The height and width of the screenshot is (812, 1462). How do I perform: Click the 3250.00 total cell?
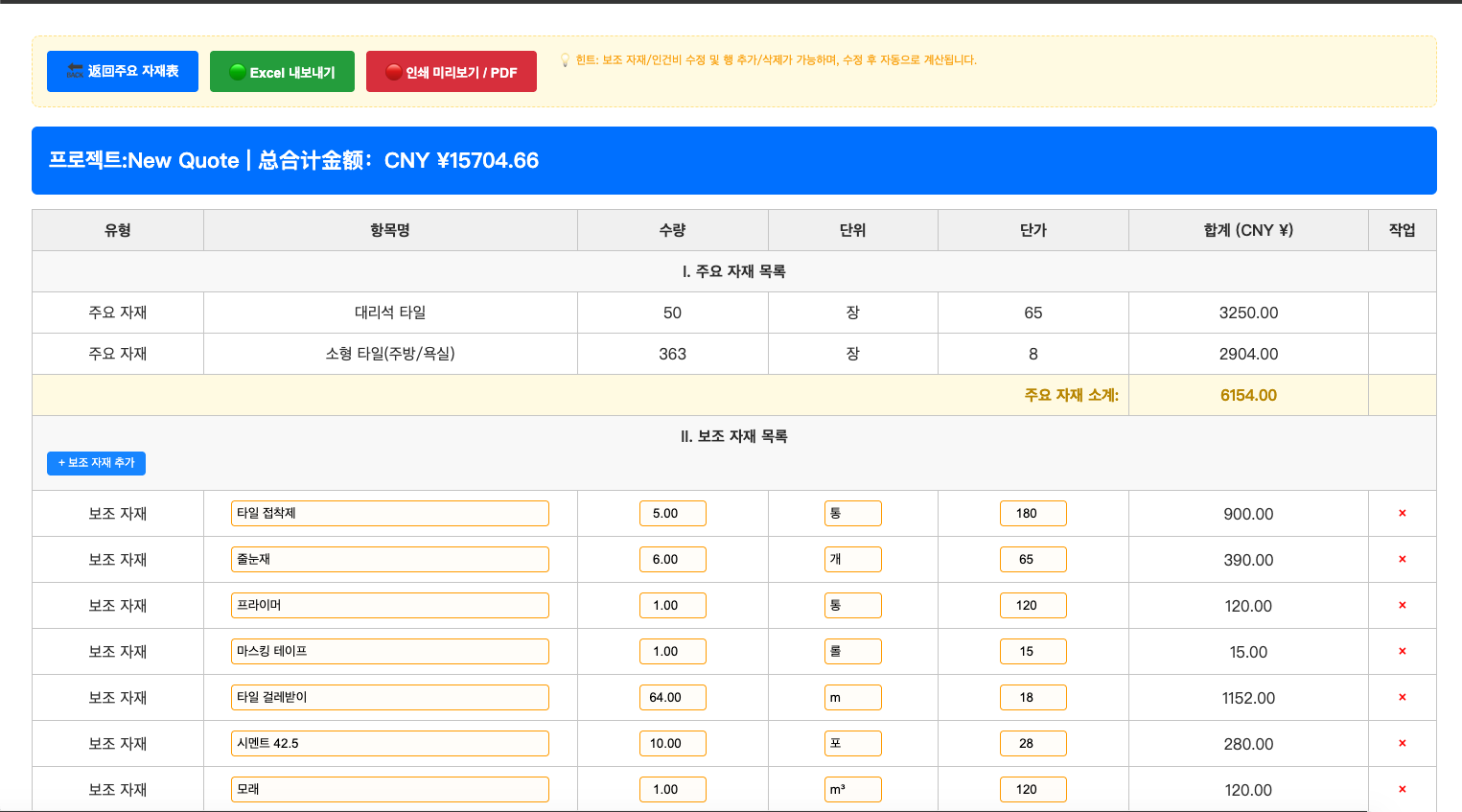[1248, 313]
